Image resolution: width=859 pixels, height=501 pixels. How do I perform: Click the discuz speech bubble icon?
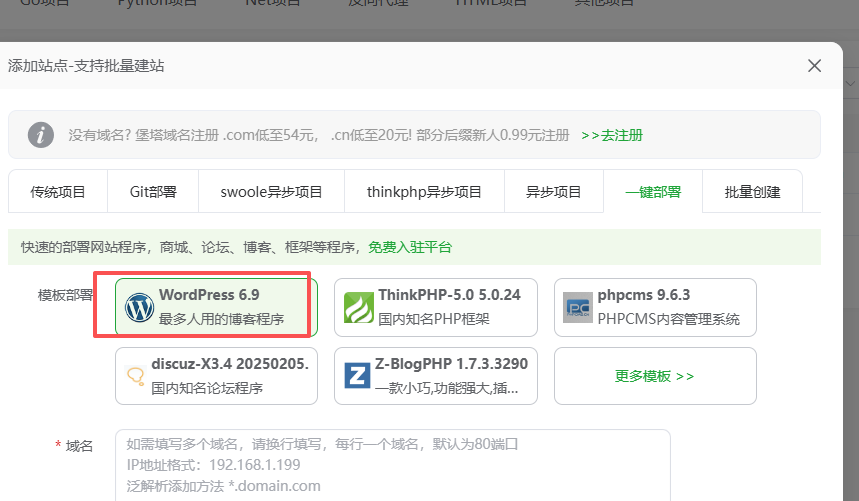pos(135,376)
